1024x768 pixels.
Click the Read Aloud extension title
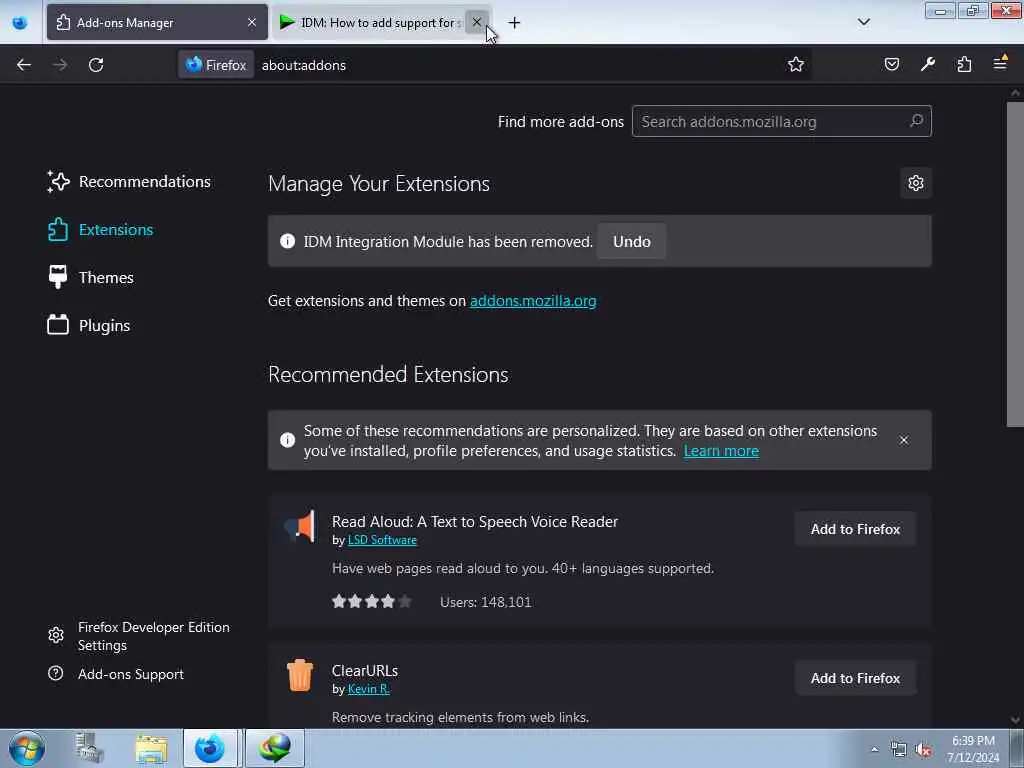pyautogui.click(x=475, y=522)
